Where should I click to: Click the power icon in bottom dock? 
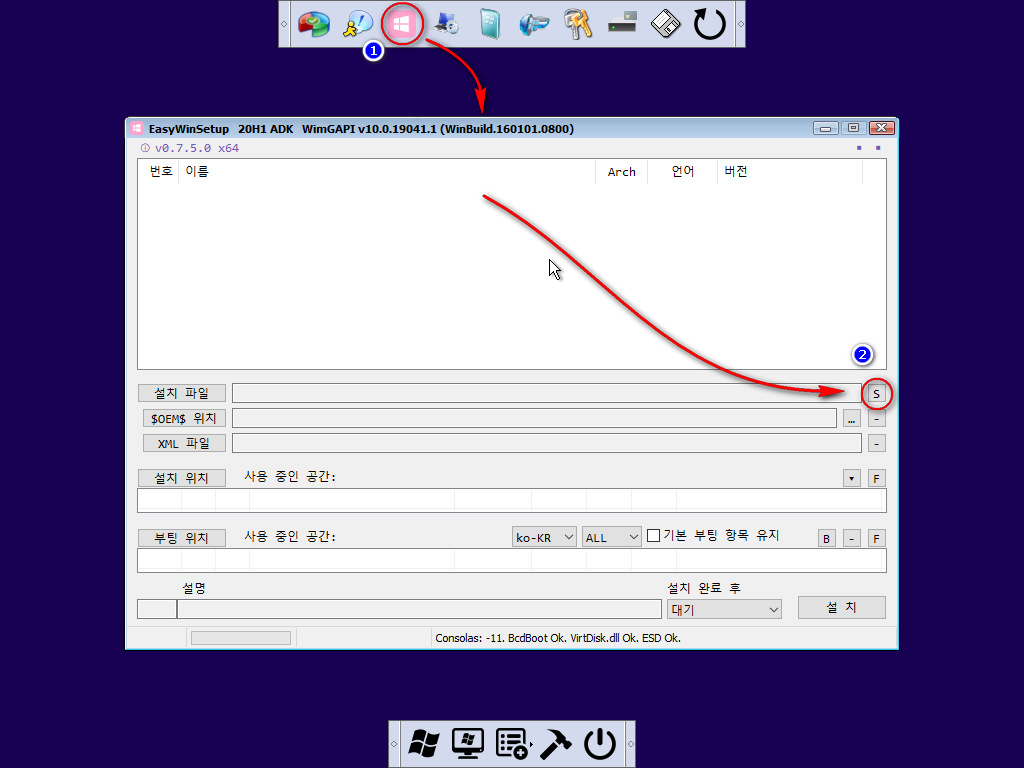coord(600,744)
